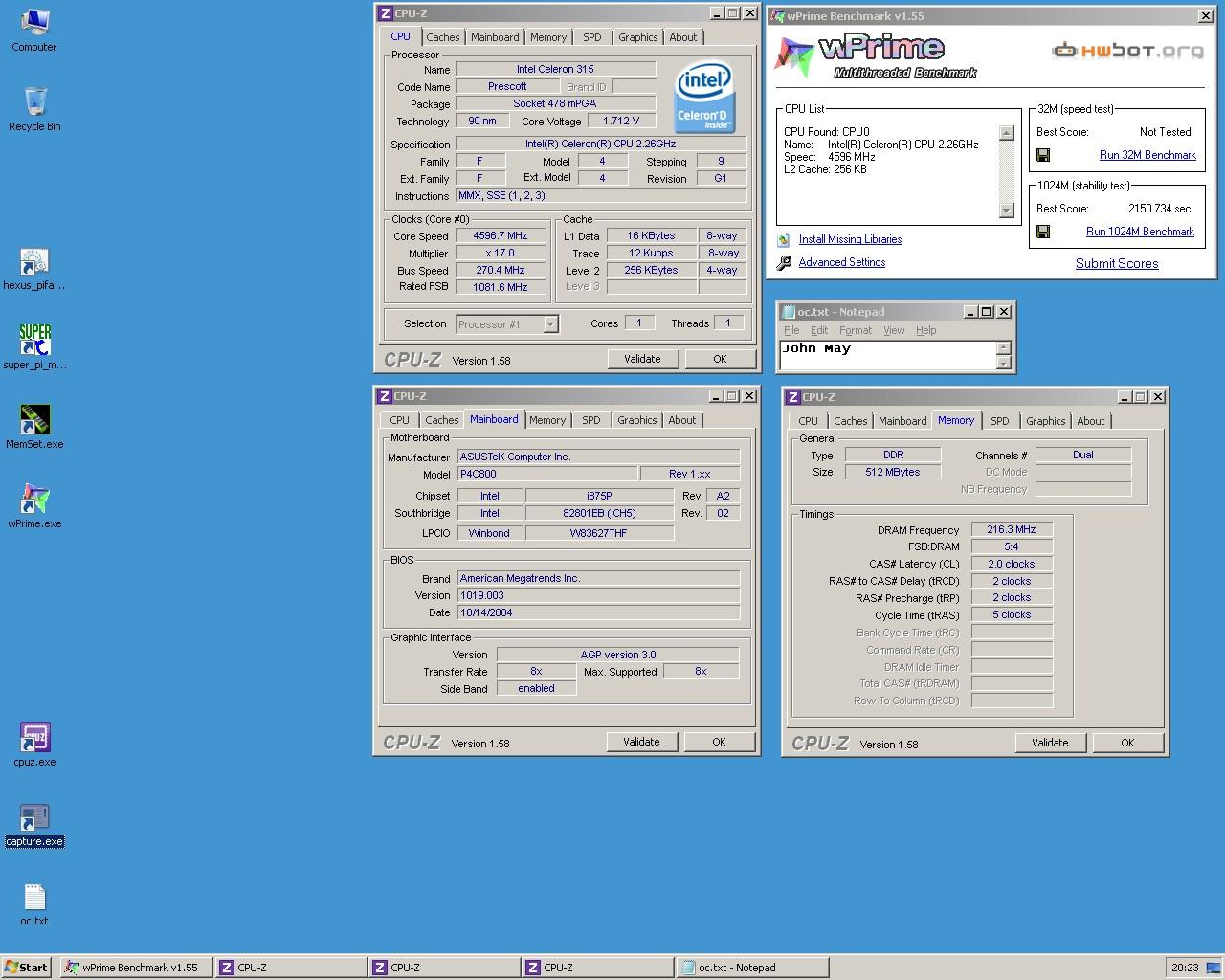Viewport: 1225px width, 980px height.
Task: Open the Recycle Bin icon
Action: tap(34, 108)
